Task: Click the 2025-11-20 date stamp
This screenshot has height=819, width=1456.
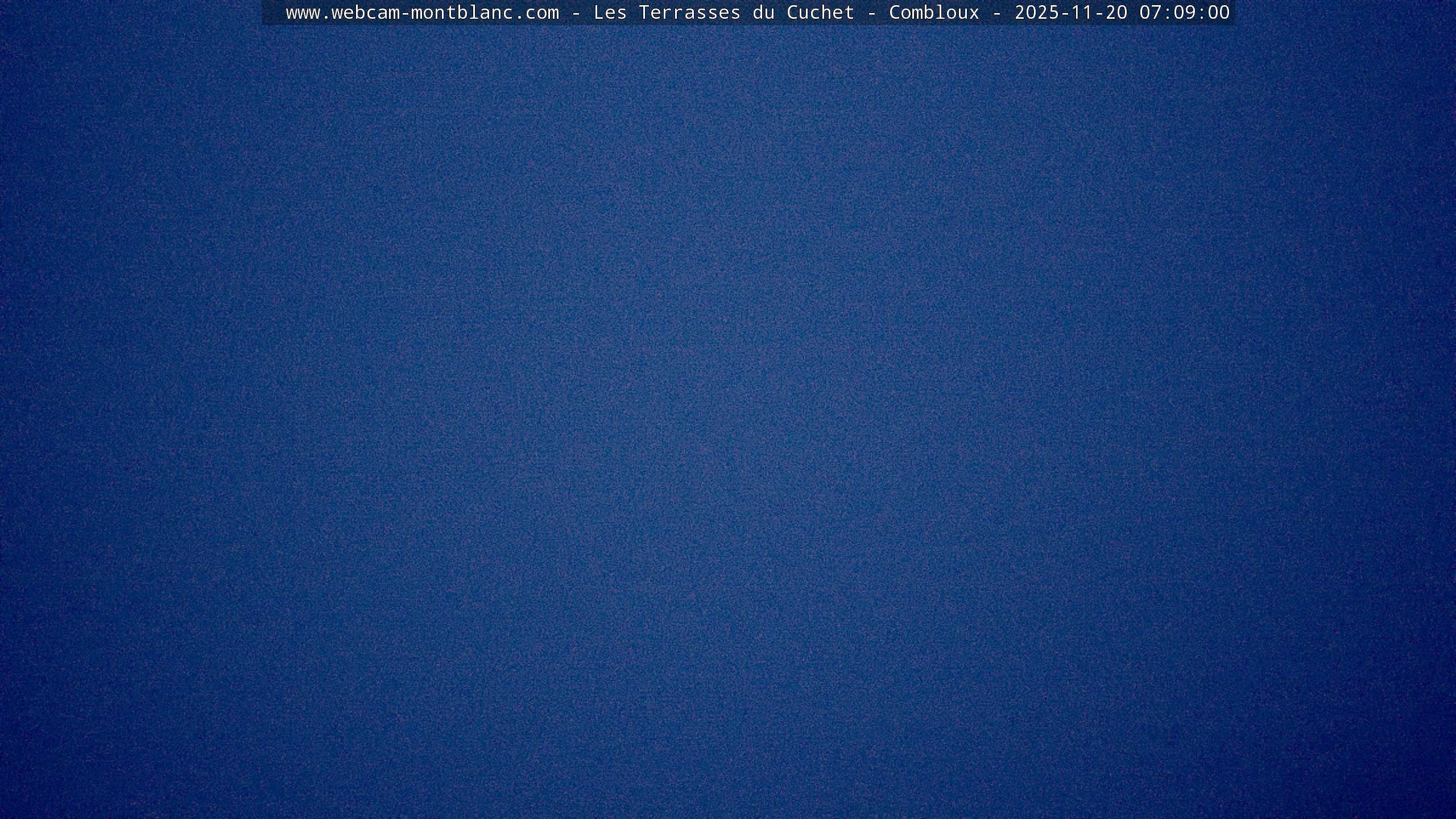Action: click(x=1070, y=13)
